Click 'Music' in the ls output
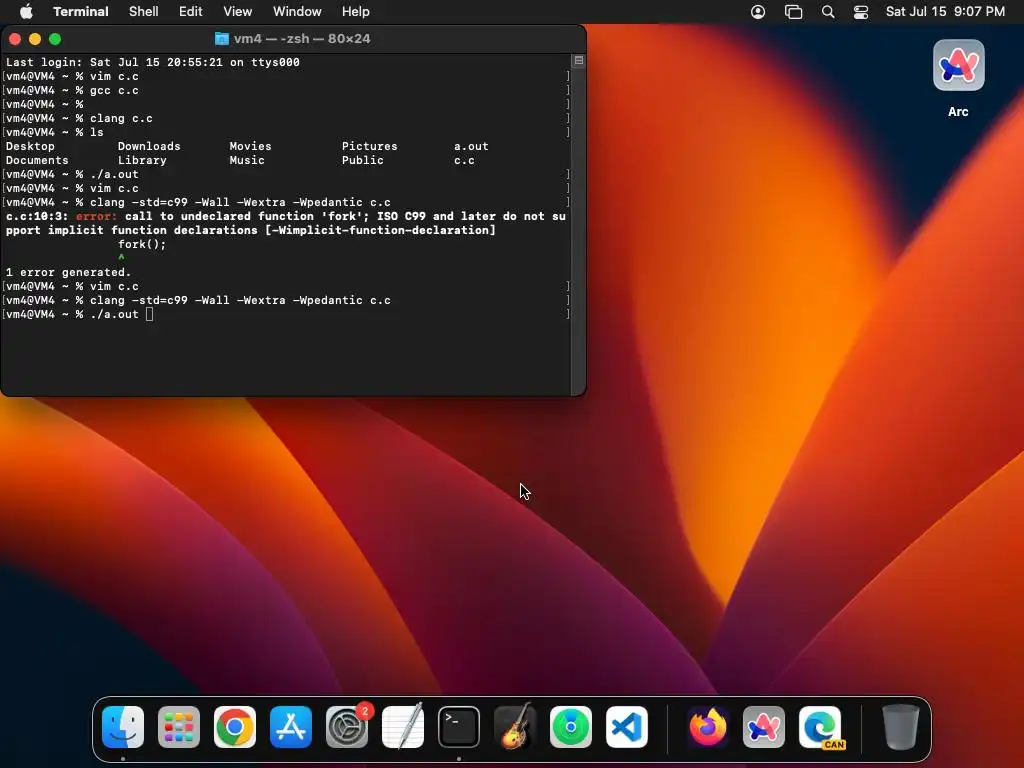 click(247, 160)
